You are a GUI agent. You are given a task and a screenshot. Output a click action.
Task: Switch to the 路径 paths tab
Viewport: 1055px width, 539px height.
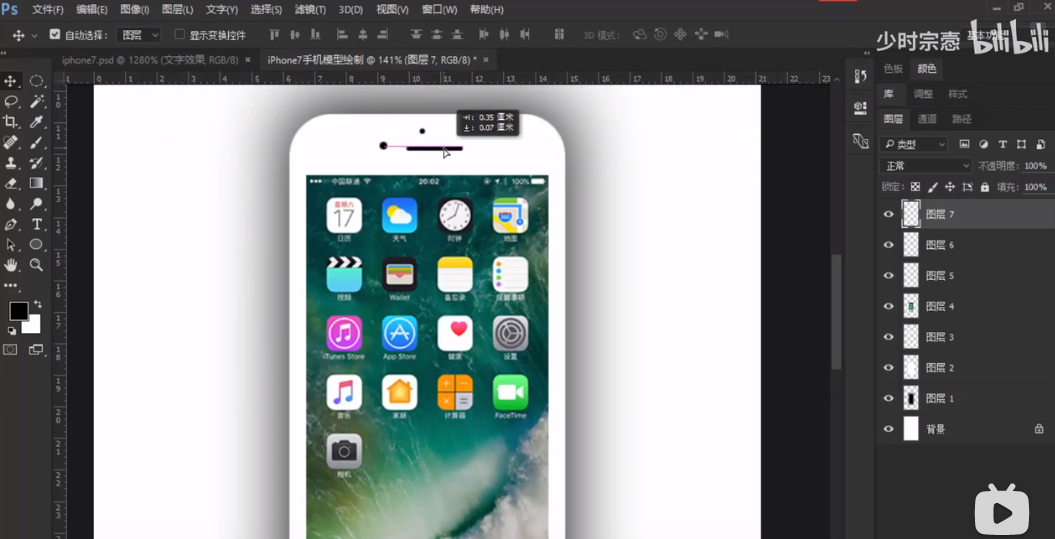tap(962, 119)
